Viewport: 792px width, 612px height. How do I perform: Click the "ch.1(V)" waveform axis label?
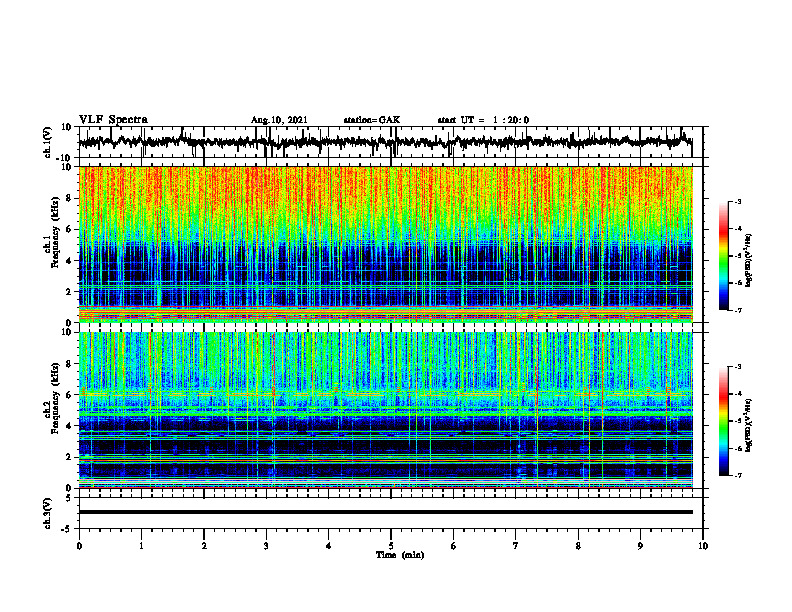point(48,142)
